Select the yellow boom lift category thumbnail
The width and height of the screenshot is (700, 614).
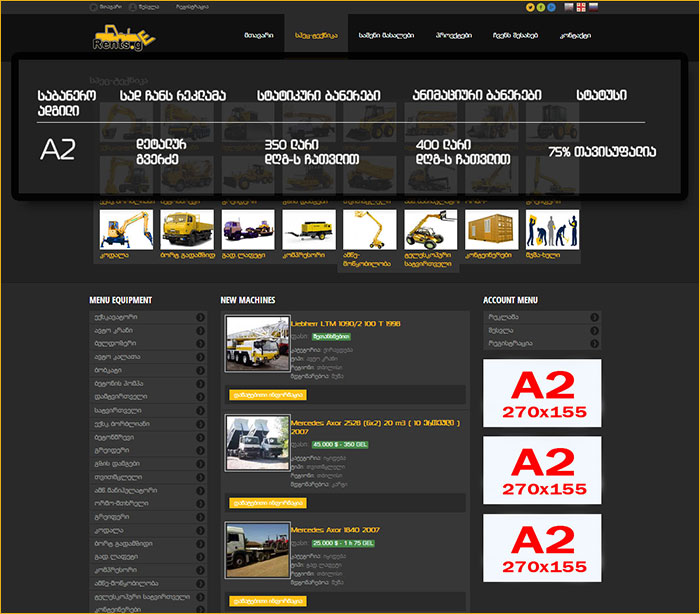click(370, 230)
